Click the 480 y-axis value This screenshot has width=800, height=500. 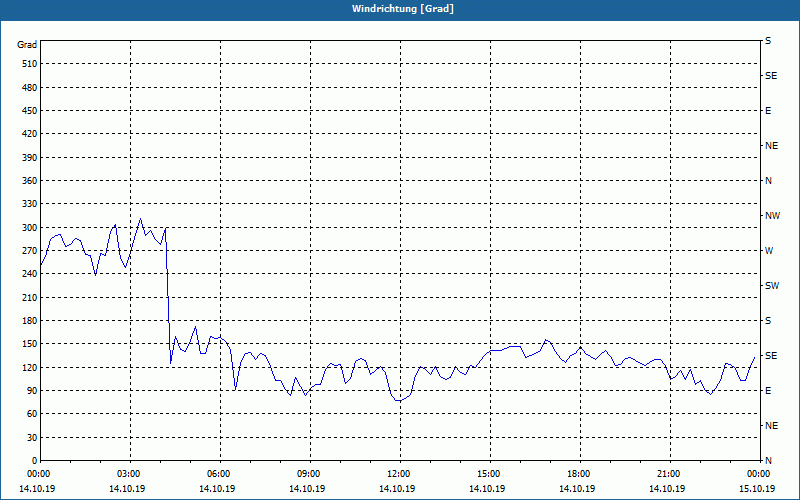(x=30, y=88)
